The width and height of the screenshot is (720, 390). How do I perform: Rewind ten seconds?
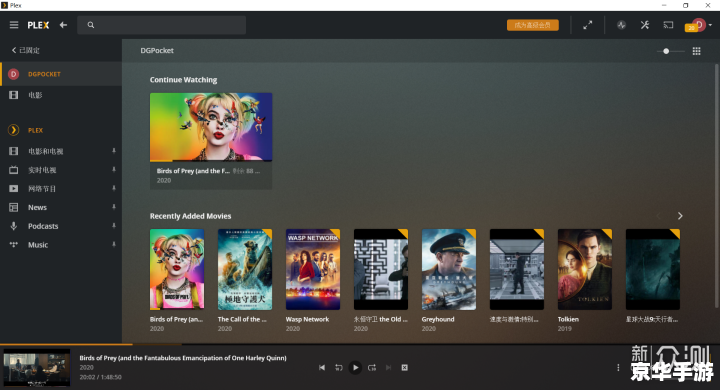pos(338,367)
